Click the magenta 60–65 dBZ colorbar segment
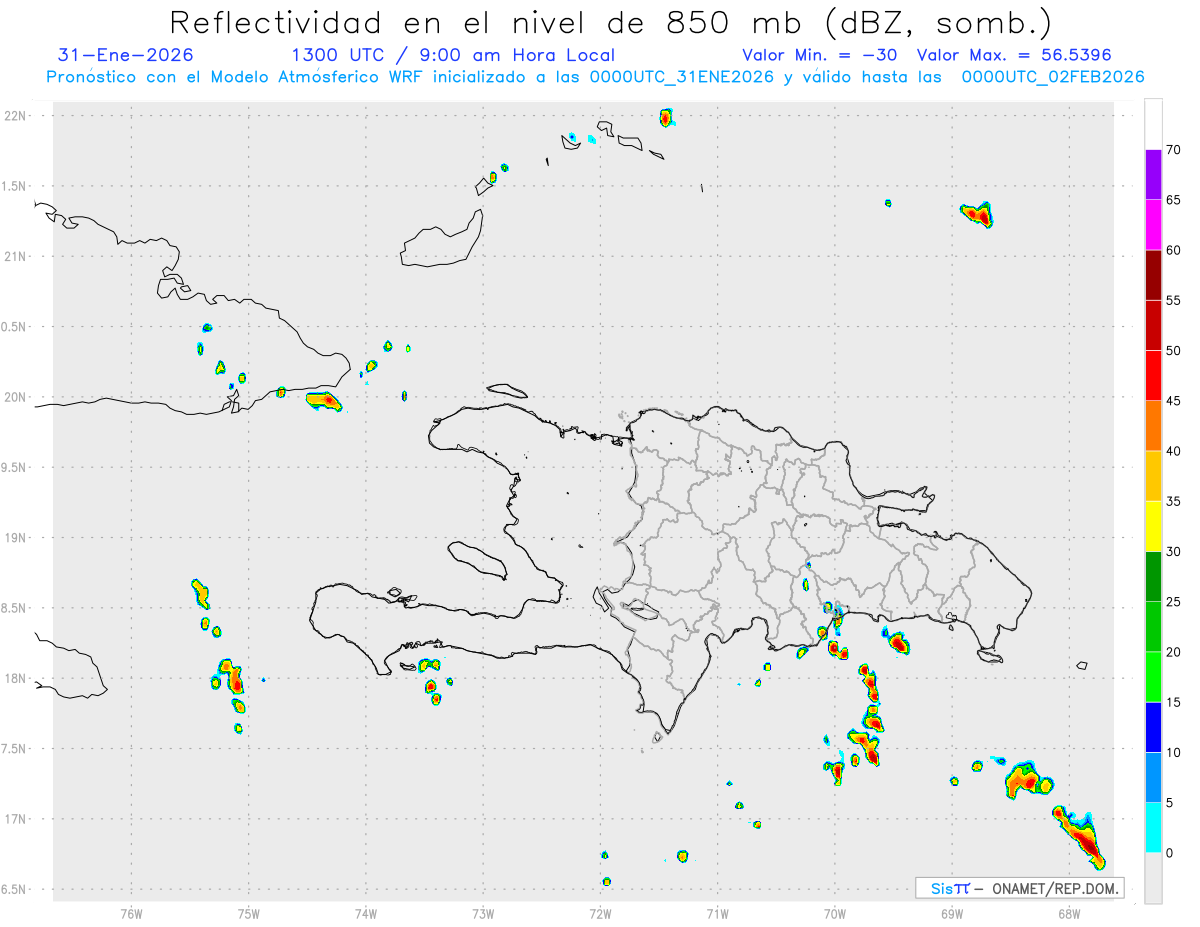The width and height of the screenshot is (1200, 927). pyautogui.click(x=1153, y=225)
